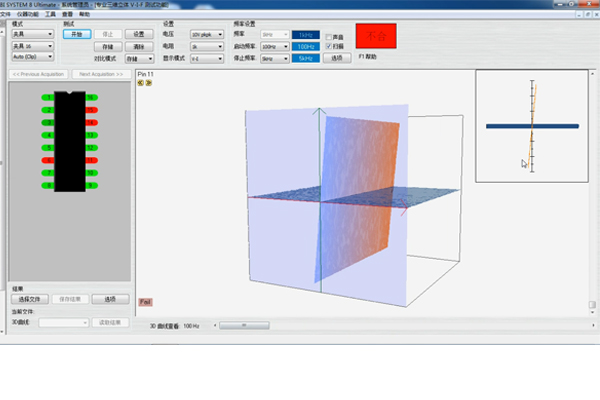600x400 pixels.
Task: Open the 文件 menu
Action: pyautogui.click(x=6, y=15)
